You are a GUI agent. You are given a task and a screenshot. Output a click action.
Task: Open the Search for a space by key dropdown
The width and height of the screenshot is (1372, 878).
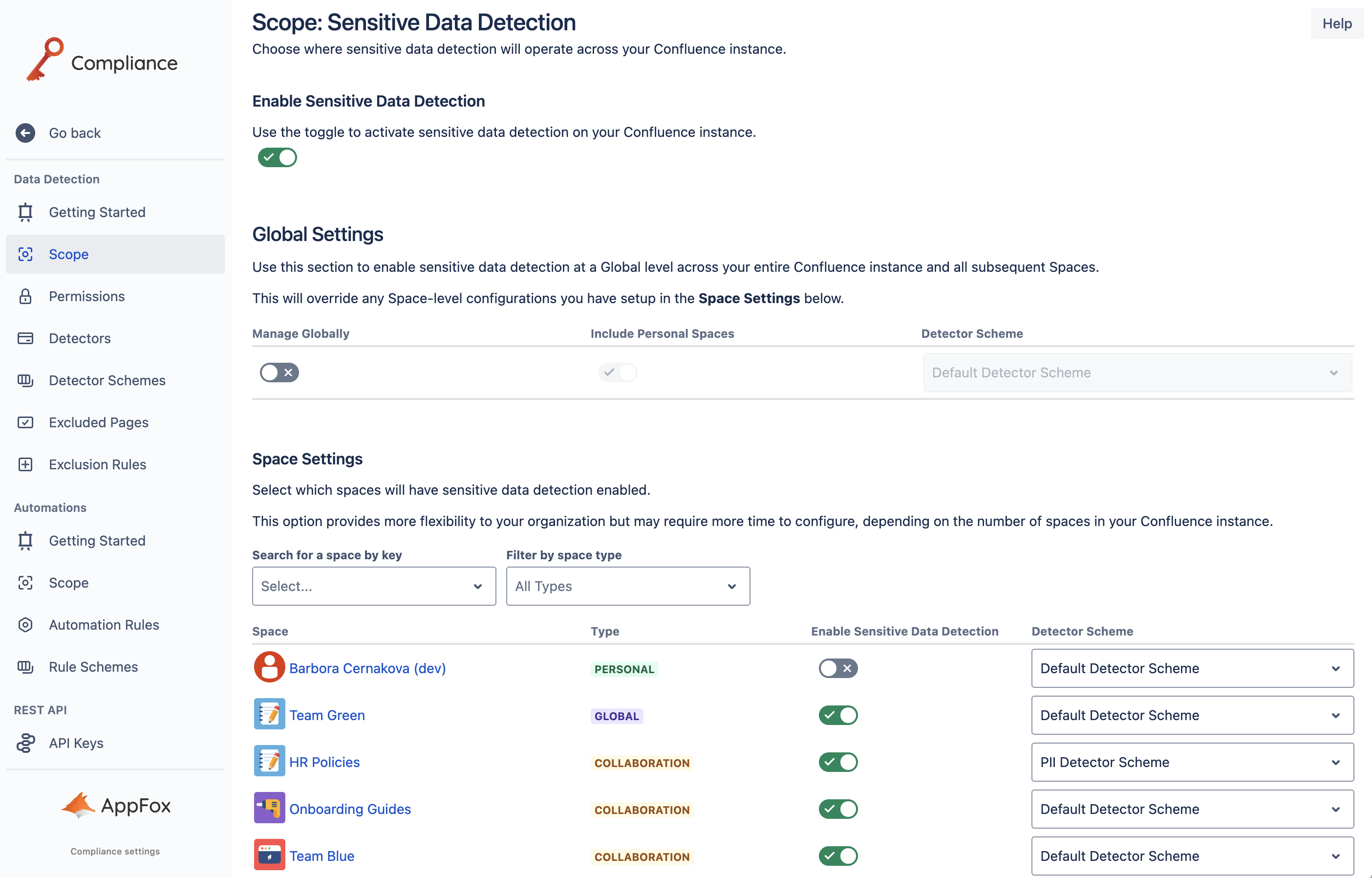click(x=374, y=586)
